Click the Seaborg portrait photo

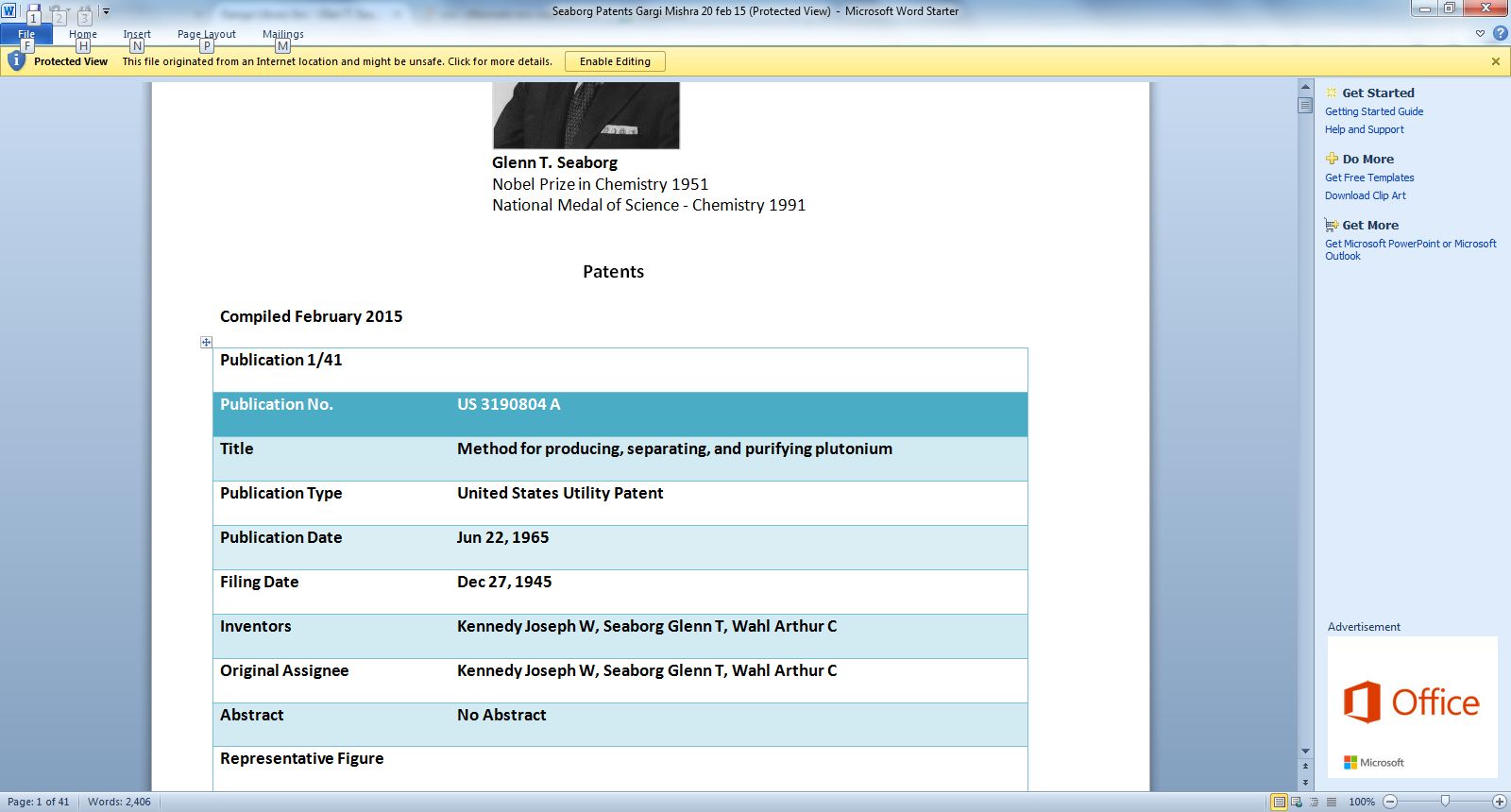click(x=586, y=115)
